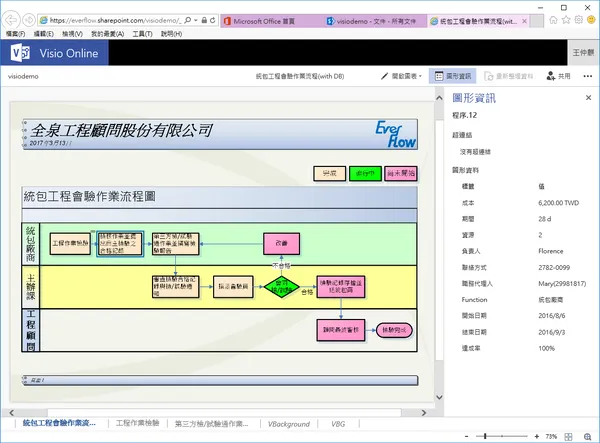
Task: Click the URL address field
Action: 115,20
